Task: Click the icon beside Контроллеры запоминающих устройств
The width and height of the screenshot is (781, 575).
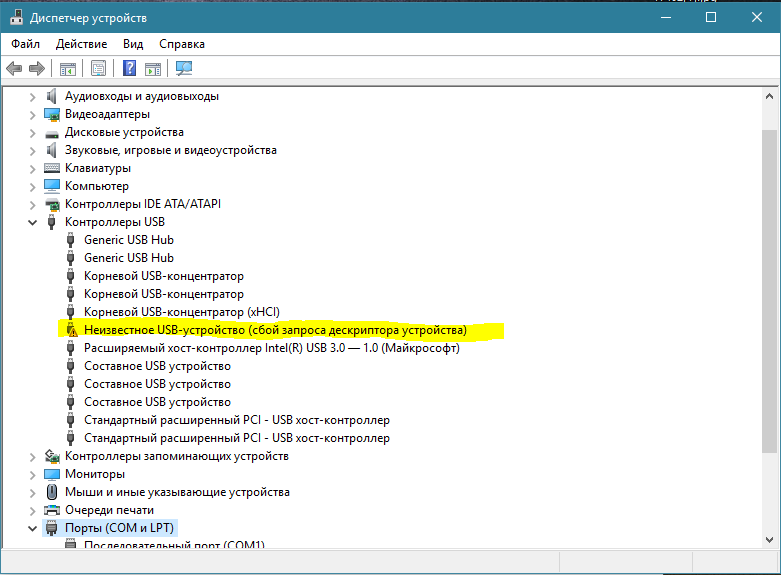Action: coord(52,456)
